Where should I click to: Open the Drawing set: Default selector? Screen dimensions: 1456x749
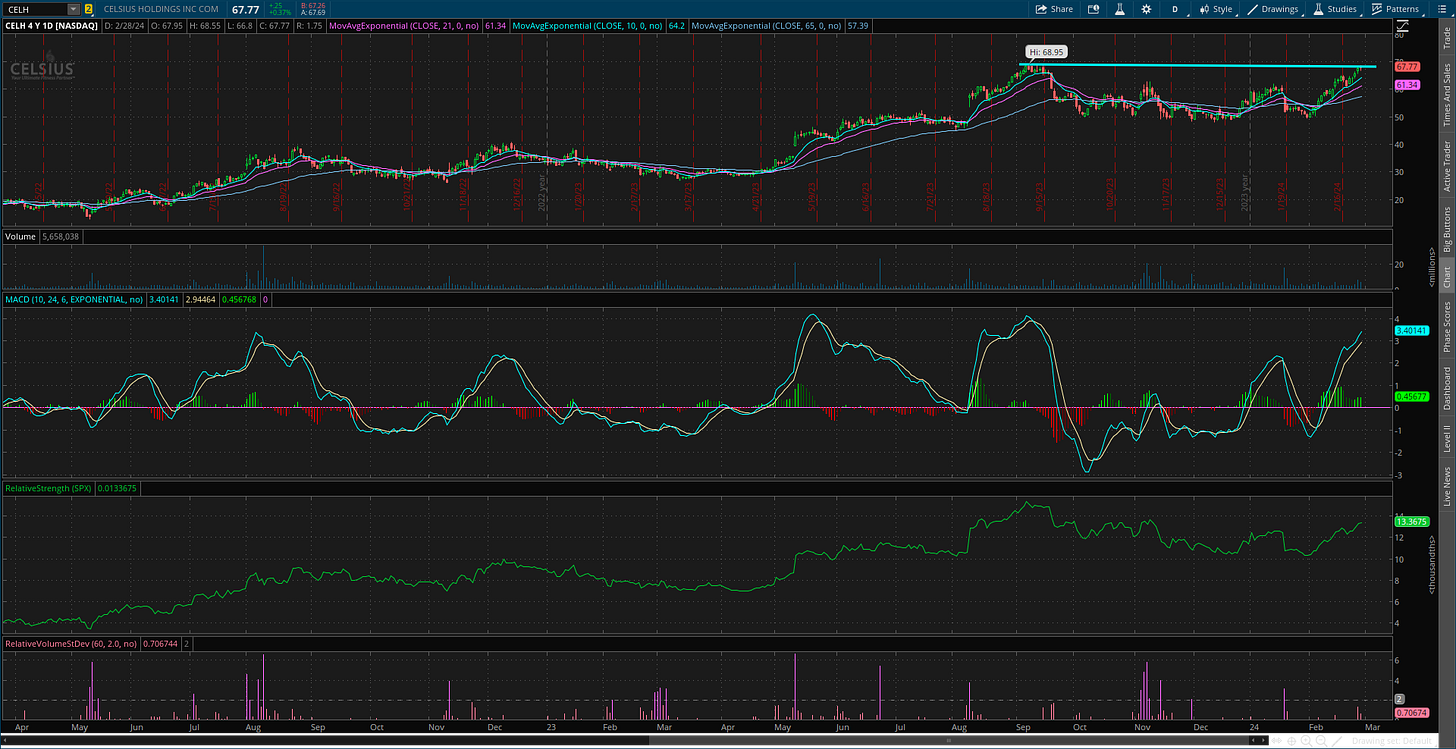click(x=1392, y=741)
